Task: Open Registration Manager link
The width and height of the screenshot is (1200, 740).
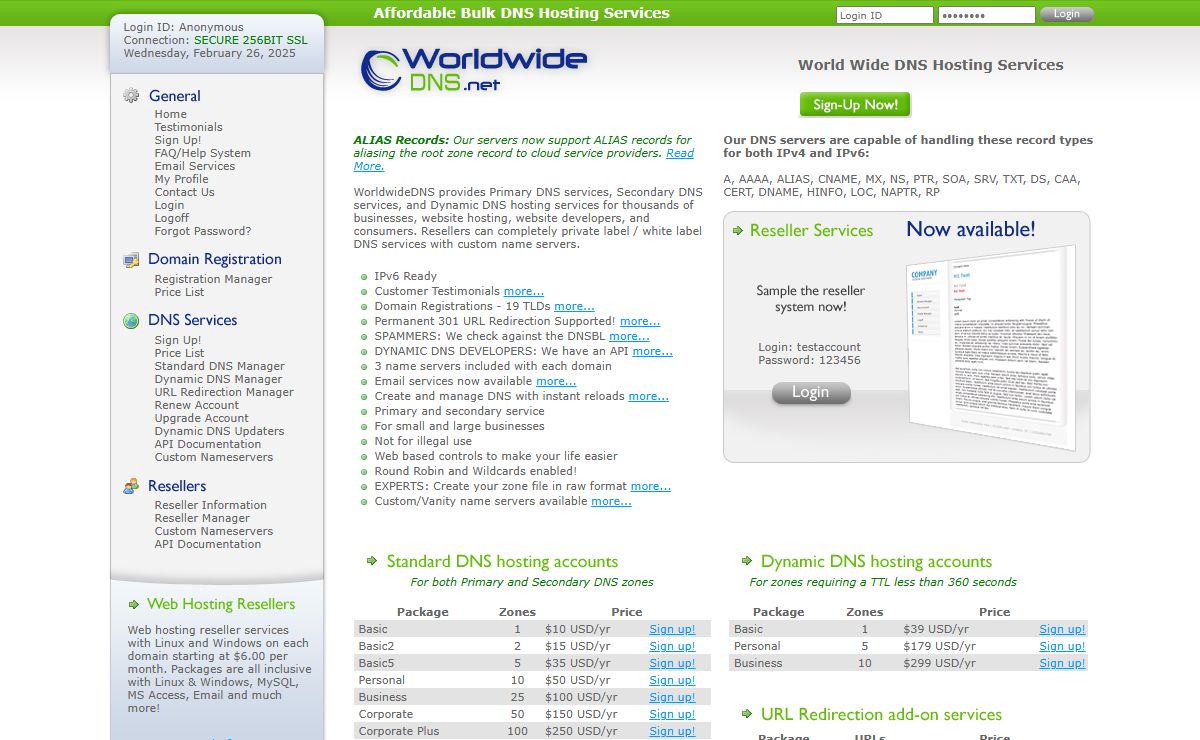Action: (x=213, y=279)
